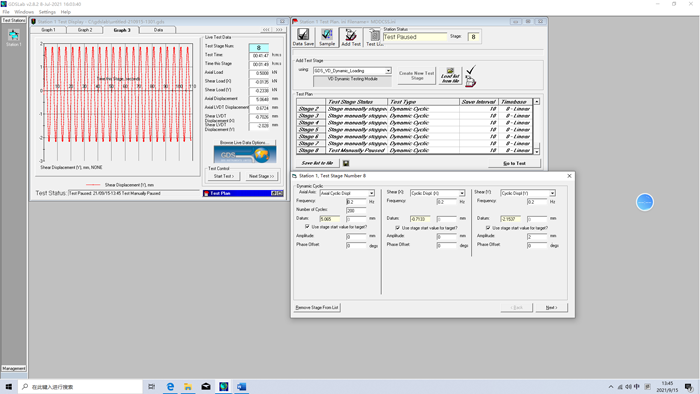
Task: Open the Test List toolbar icon
Action: click(375, 37)
